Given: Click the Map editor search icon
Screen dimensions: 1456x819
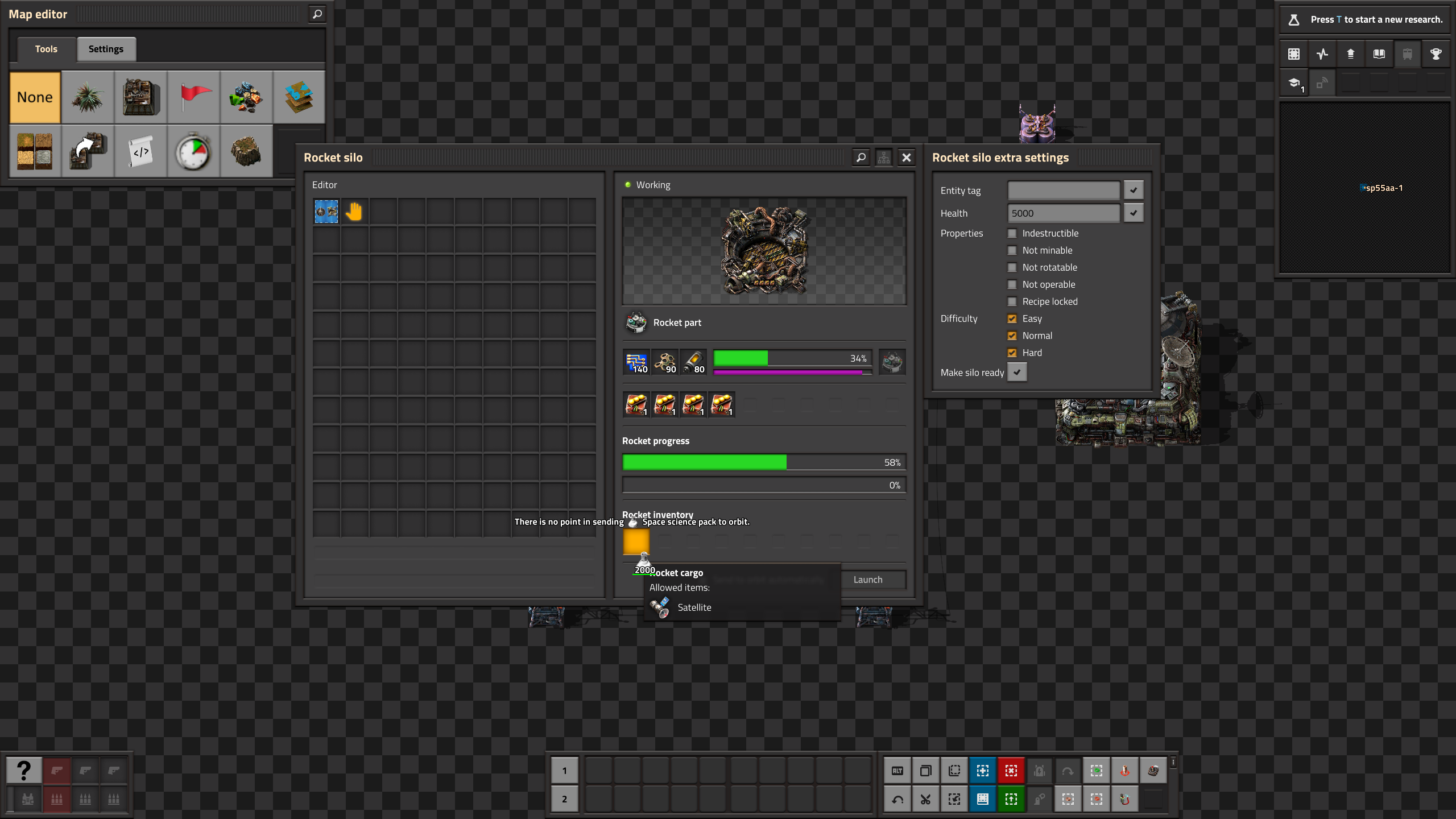Looking at the screenshot, I should tap(317, 14).
